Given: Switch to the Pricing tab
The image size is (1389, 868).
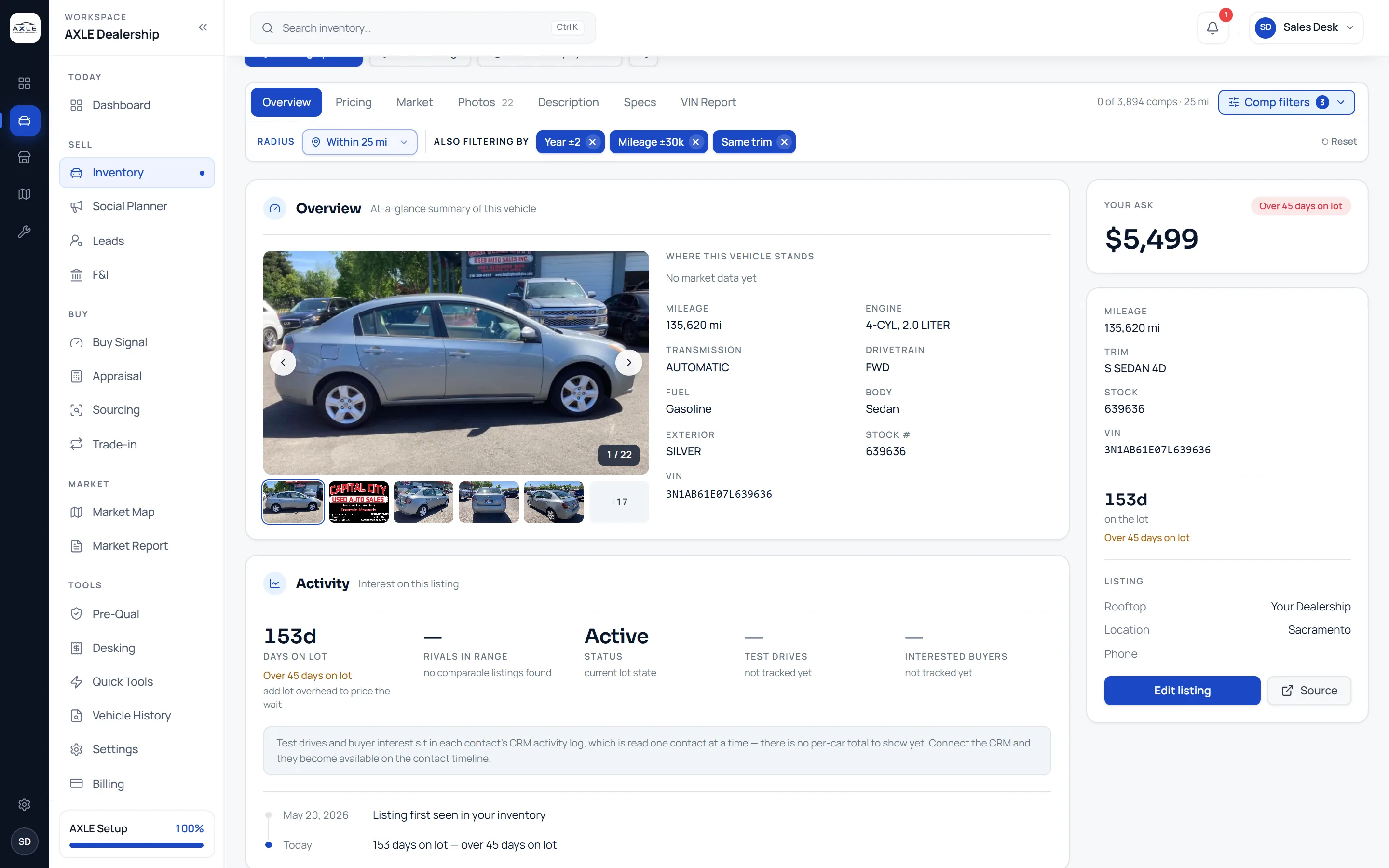Looking at the screenshot, I should [x=354, y=102].
